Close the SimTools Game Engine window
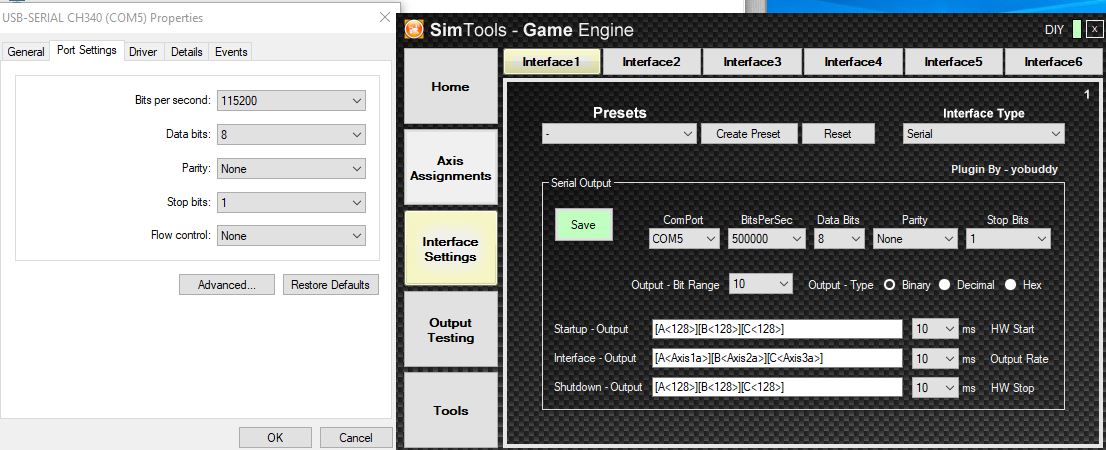The height and width of the screenshot is (450, 1106). tap(1093, 30)
